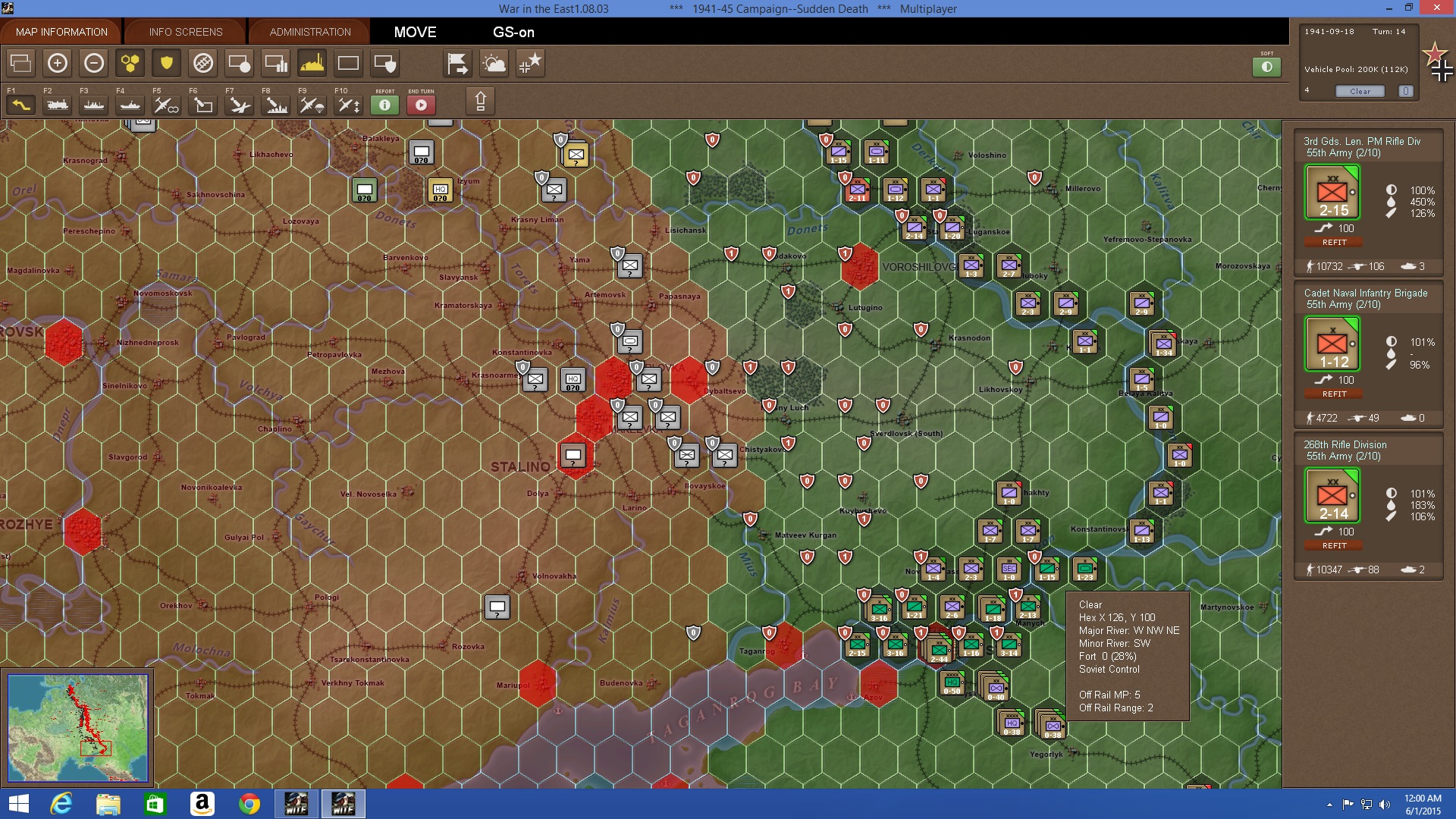Click the Mariupol red city hex
Image resolution: width=1456 pixels, height=819 pixels.
[x=538, y=683]
